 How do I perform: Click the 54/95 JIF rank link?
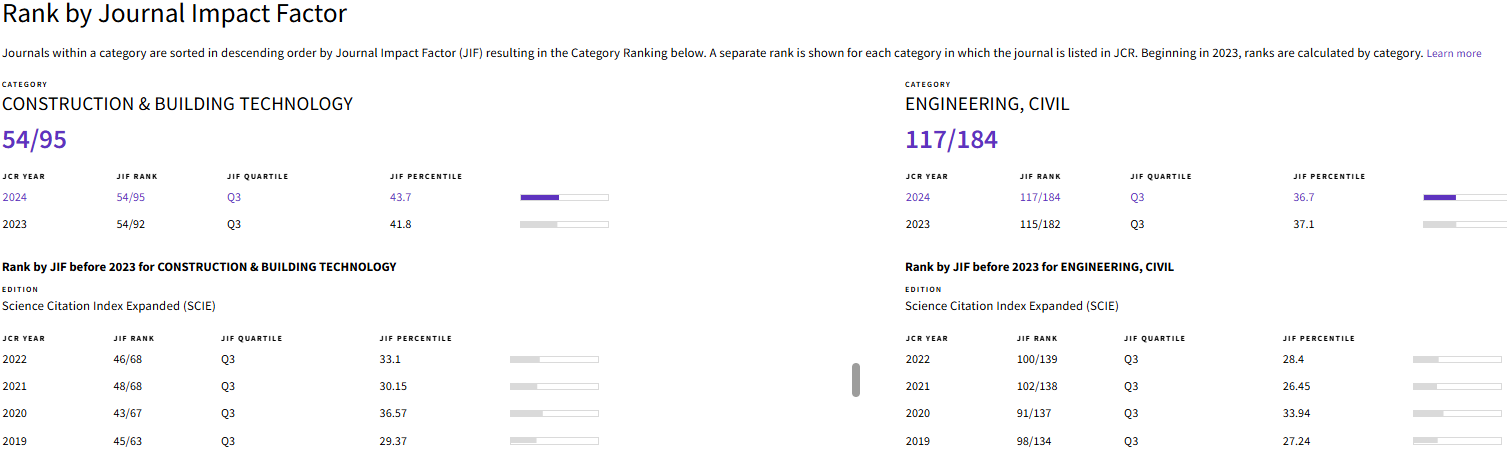pos(131,197)
